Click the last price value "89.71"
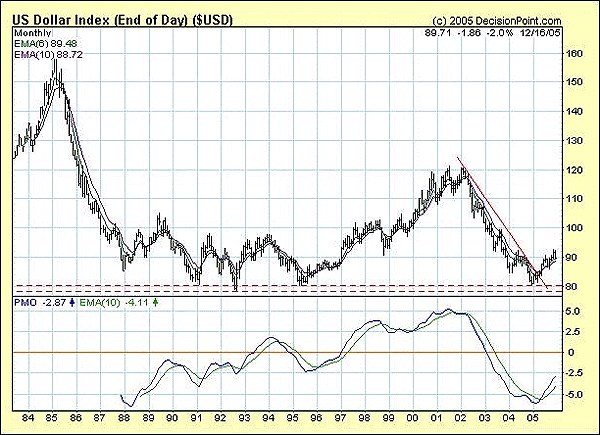The width and height of the screenshot is (600, 435). (x=438, y=33)
